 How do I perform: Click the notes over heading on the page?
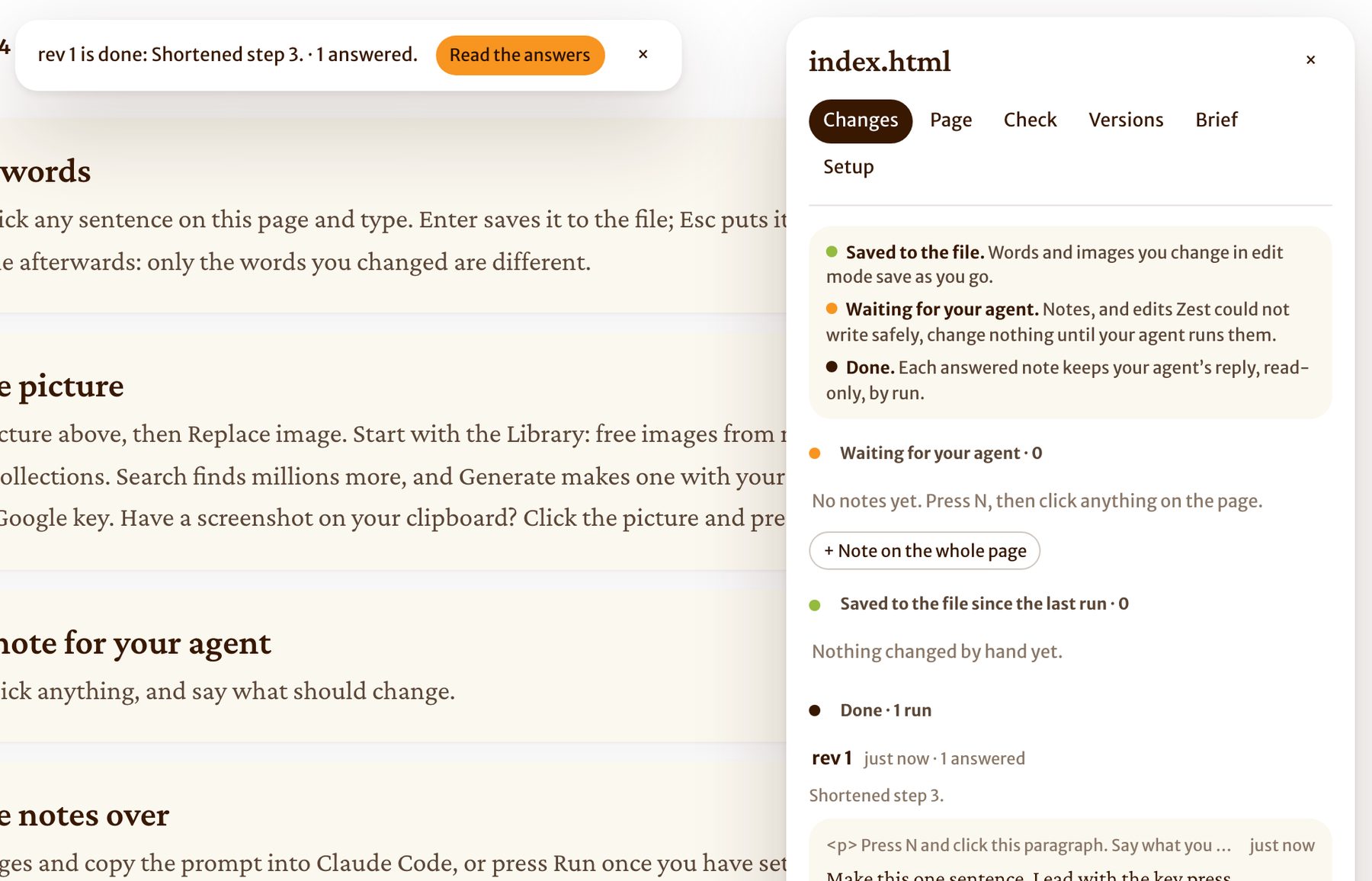click(x=85, y=815)
